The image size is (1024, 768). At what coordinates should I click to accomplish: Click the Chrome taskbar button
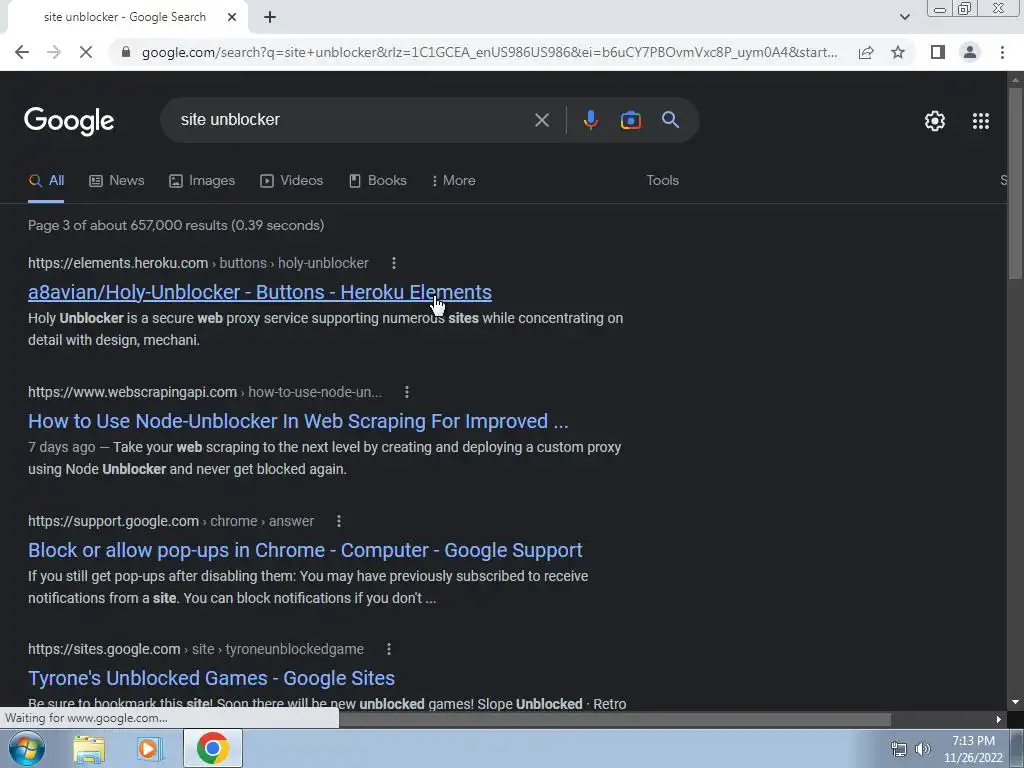(212, 748)
